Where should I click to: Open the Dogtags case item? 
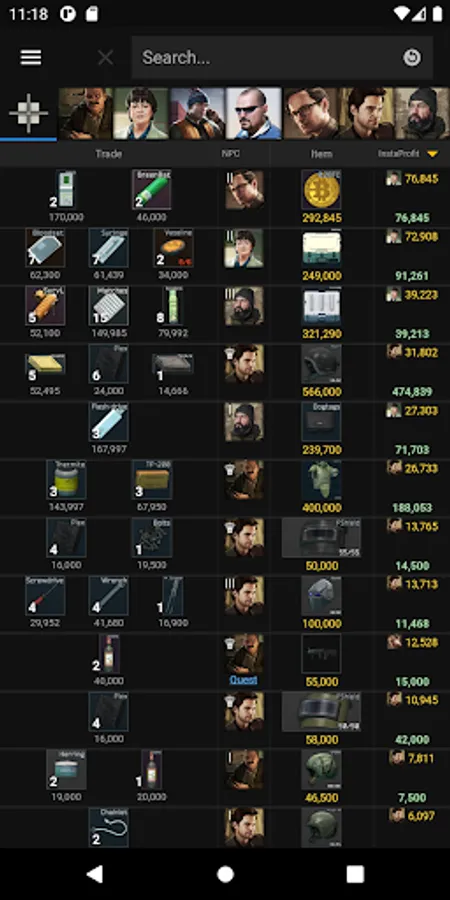(x=321, y=422)
